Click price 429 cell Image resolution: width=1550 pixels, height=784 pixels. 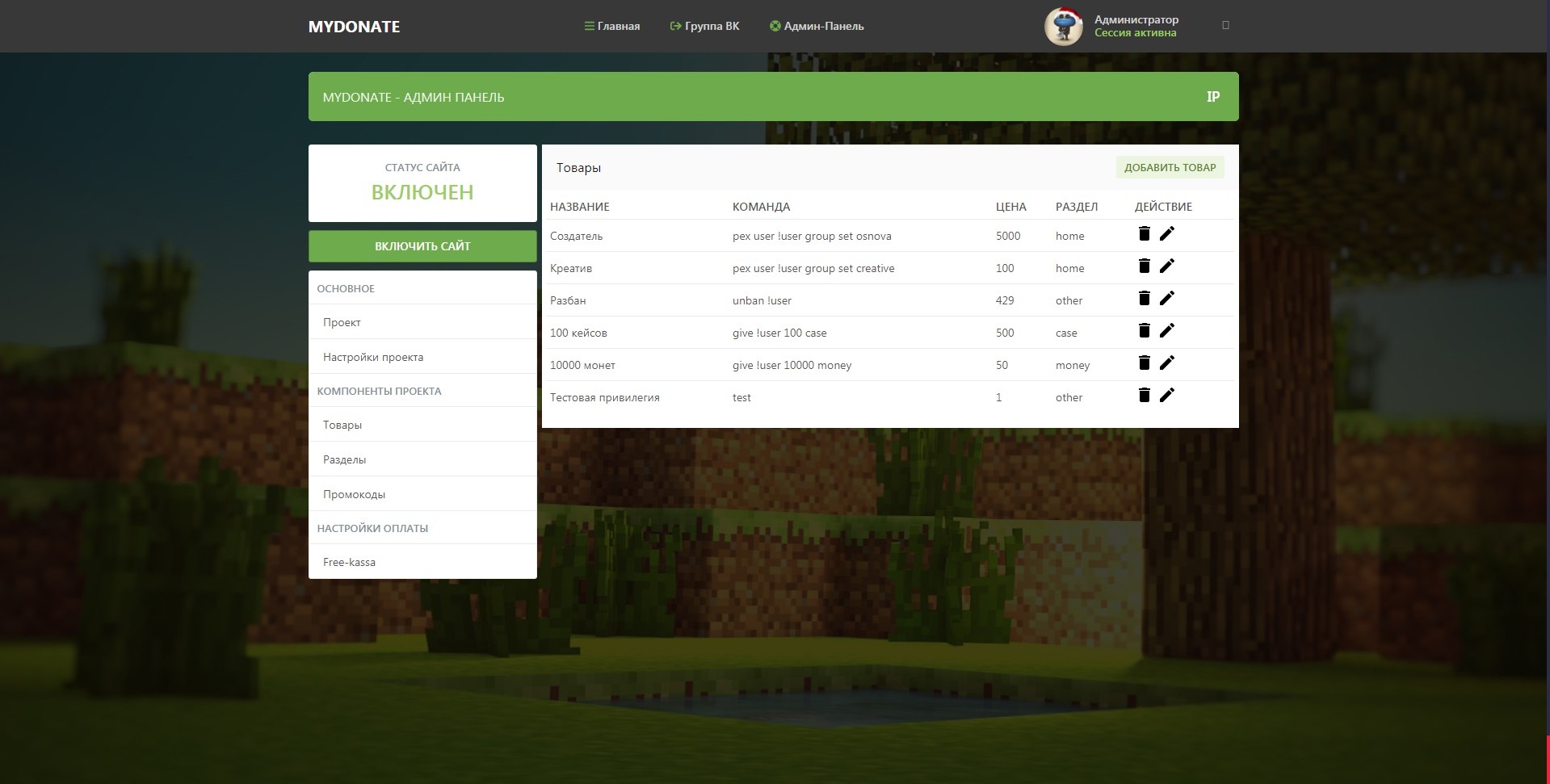(x=1005, y=300)
